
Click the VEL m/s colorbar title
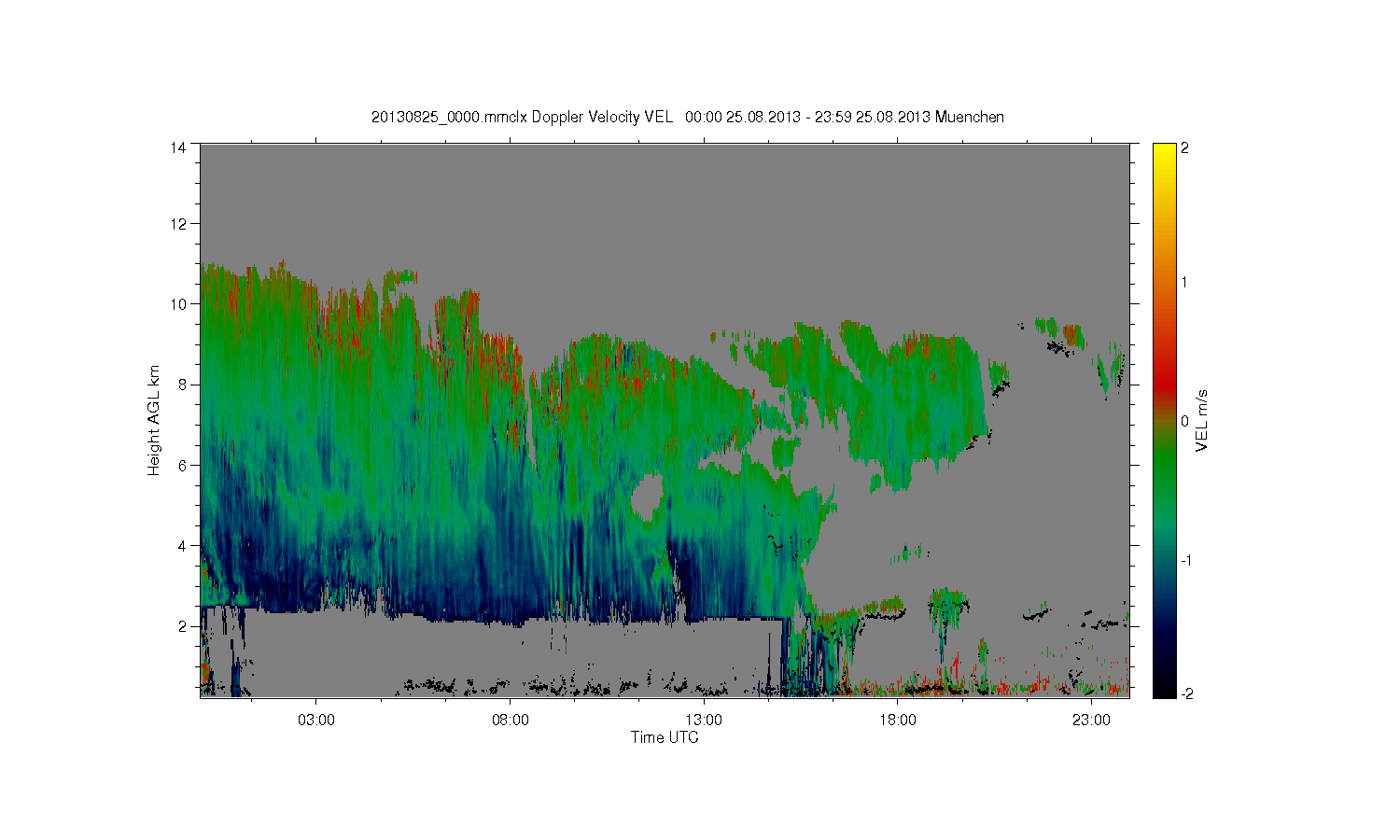[1203, 421]
